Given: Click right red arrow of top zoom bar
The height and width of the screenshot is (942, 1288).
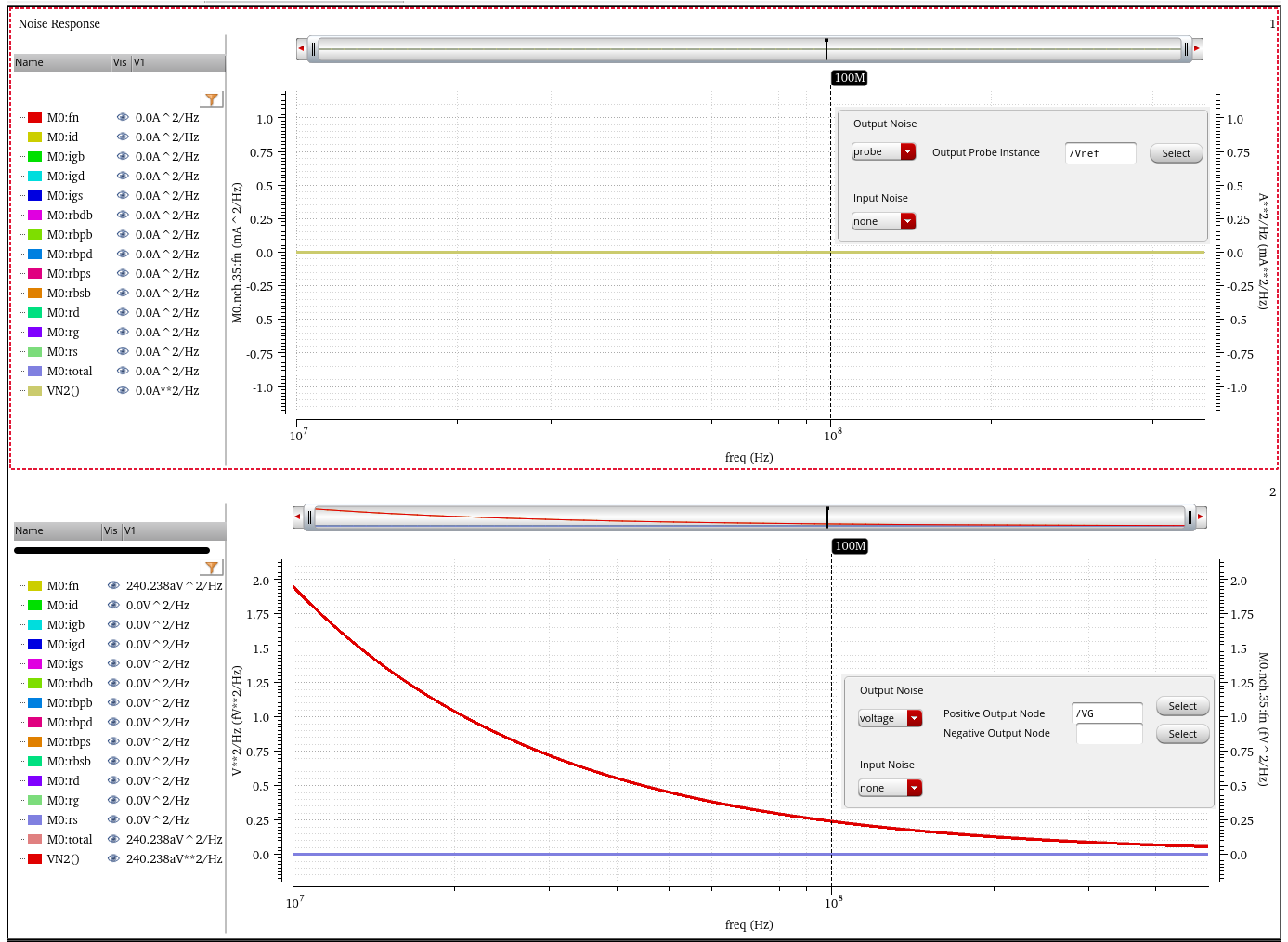Looking at the screenshot, I should pos(1197,48).
